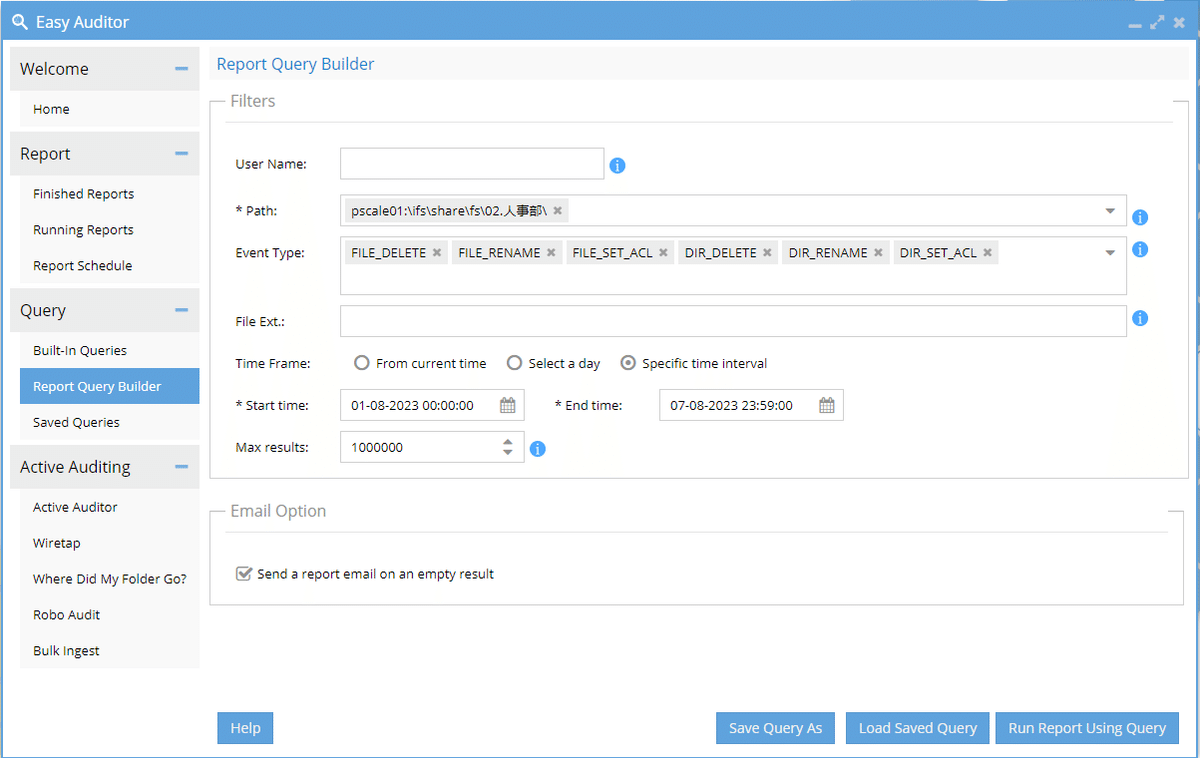This screenshot has height=758, width=1200.
Task: Remove the FILE_DELETE event type tag
Action: tap(436, 252)
